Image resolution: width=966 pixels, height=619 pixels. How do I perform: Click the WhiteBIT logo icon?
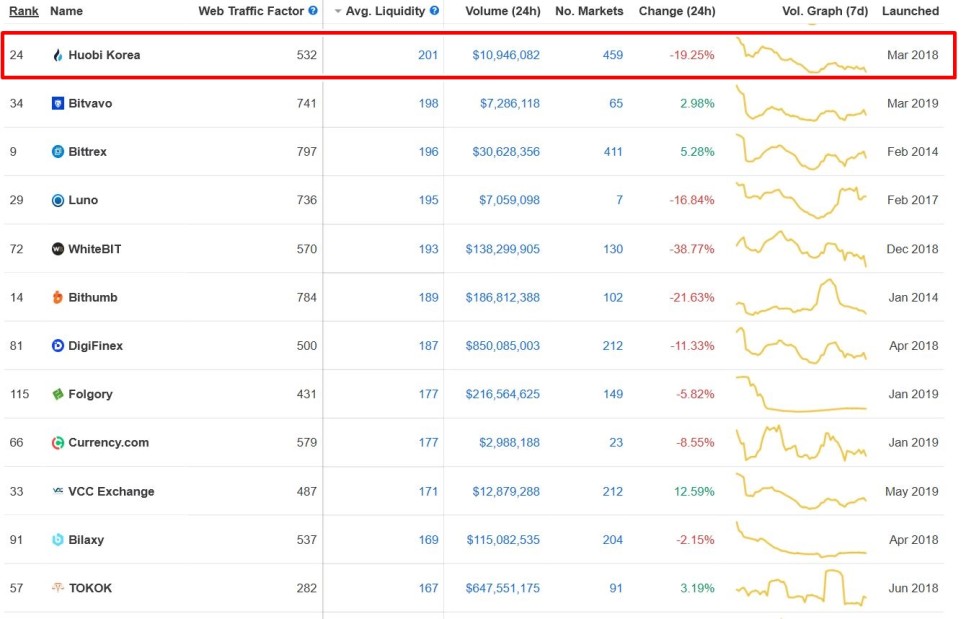(x=58, y=249)
